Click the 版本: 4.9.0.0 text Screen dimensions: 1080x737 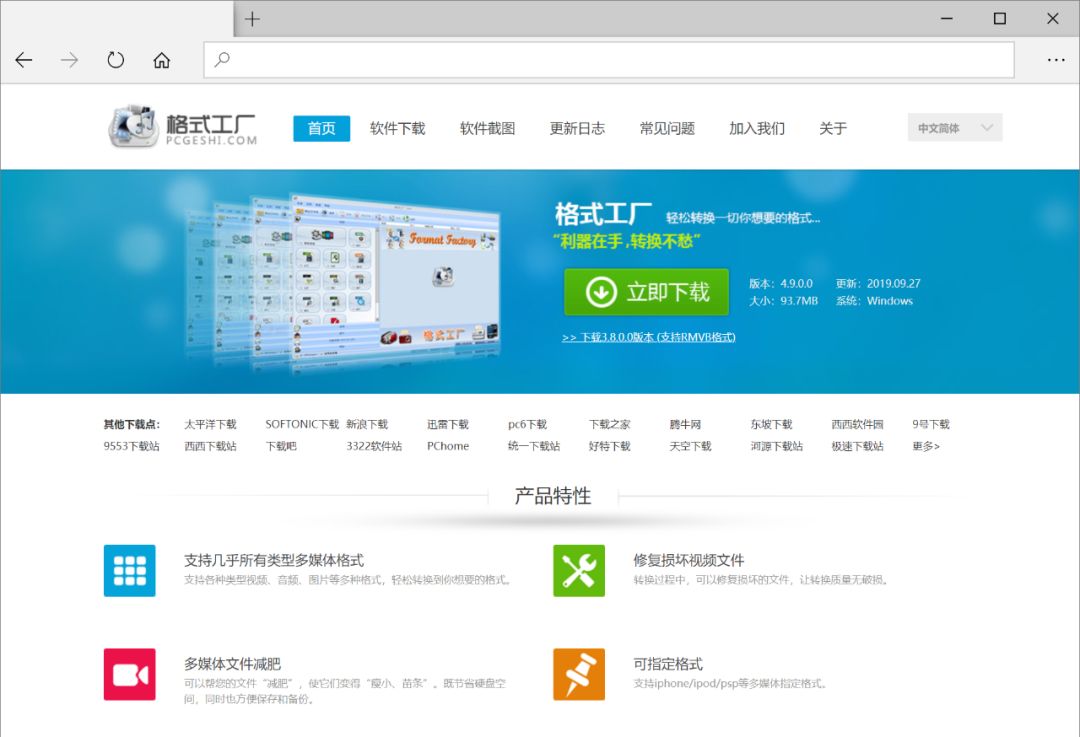pos(781,284)
